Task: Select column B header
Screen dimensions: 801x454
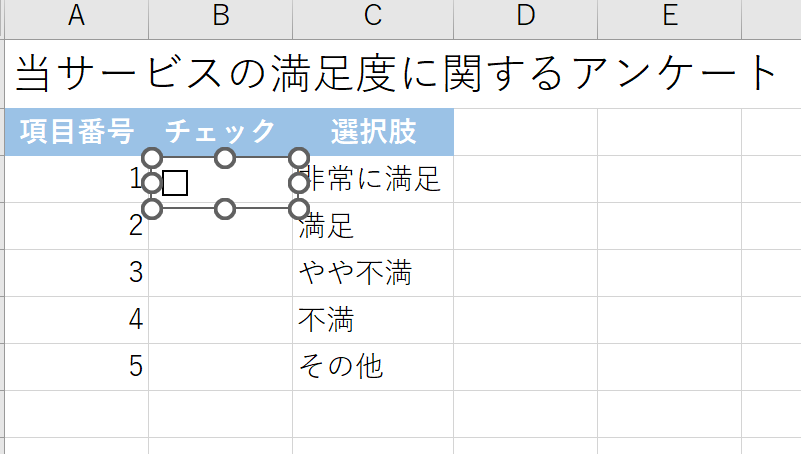Action: 221,14
